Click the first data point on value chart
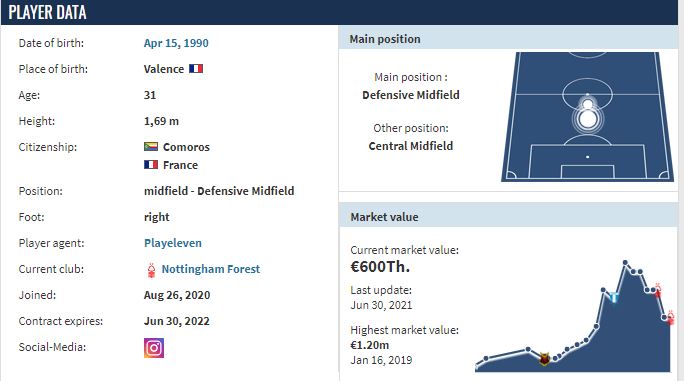Image resolution: width=684 pixels, height=381 pixels. 486,359
